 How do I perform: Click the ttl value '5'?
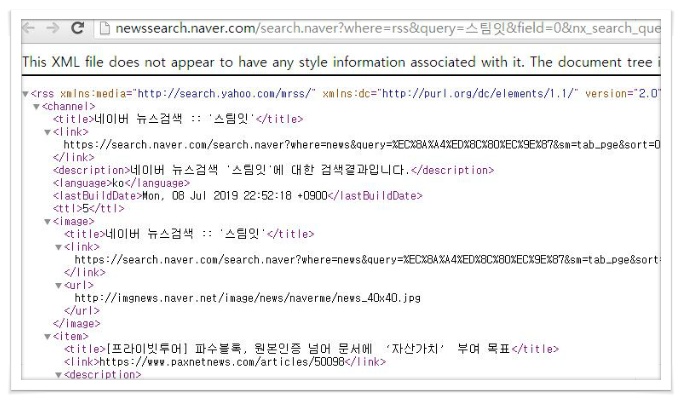(x=86, y=209)
